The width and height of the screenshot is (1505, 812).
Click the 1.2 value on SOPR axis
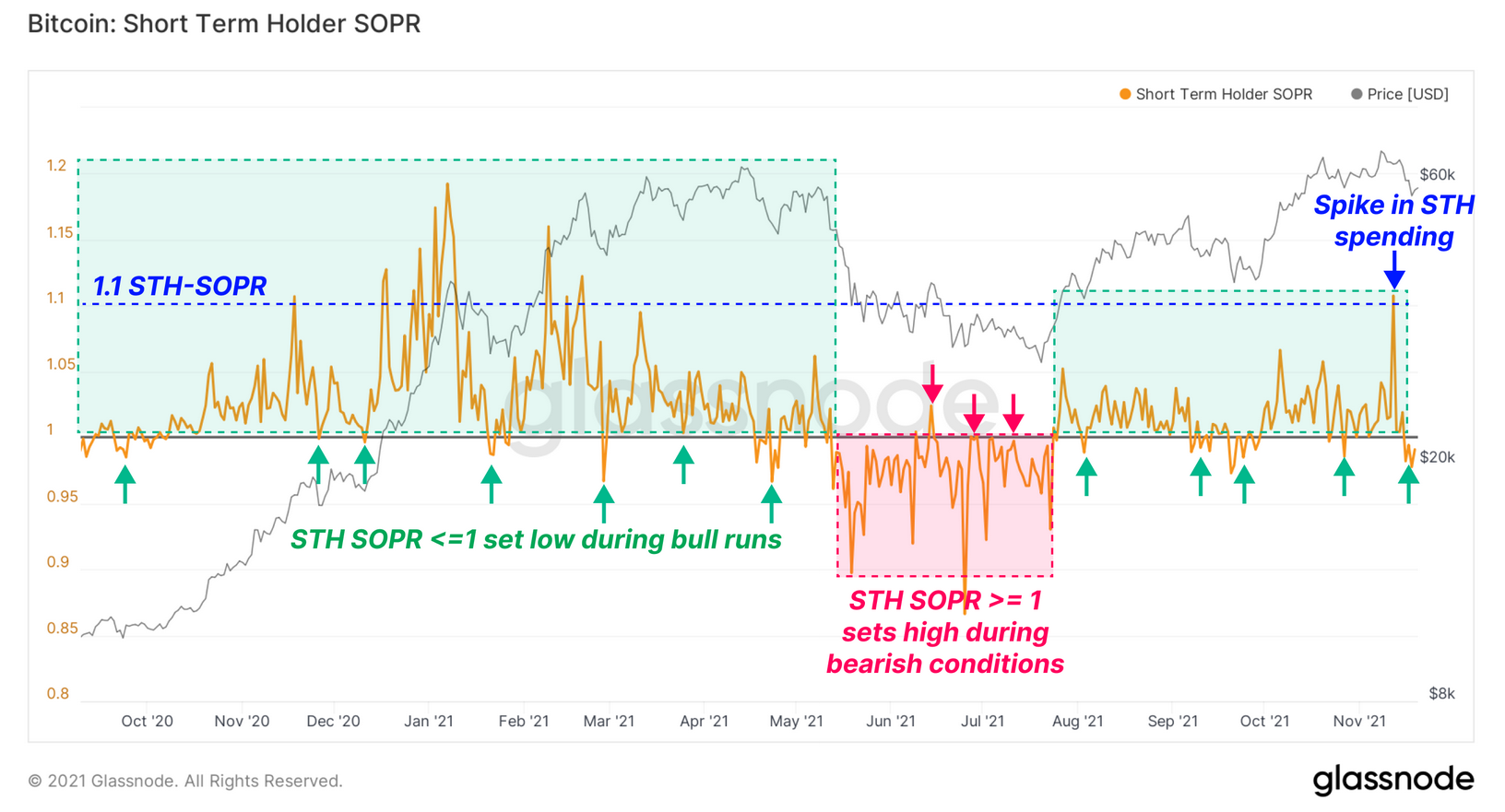[x=57, y=166]
